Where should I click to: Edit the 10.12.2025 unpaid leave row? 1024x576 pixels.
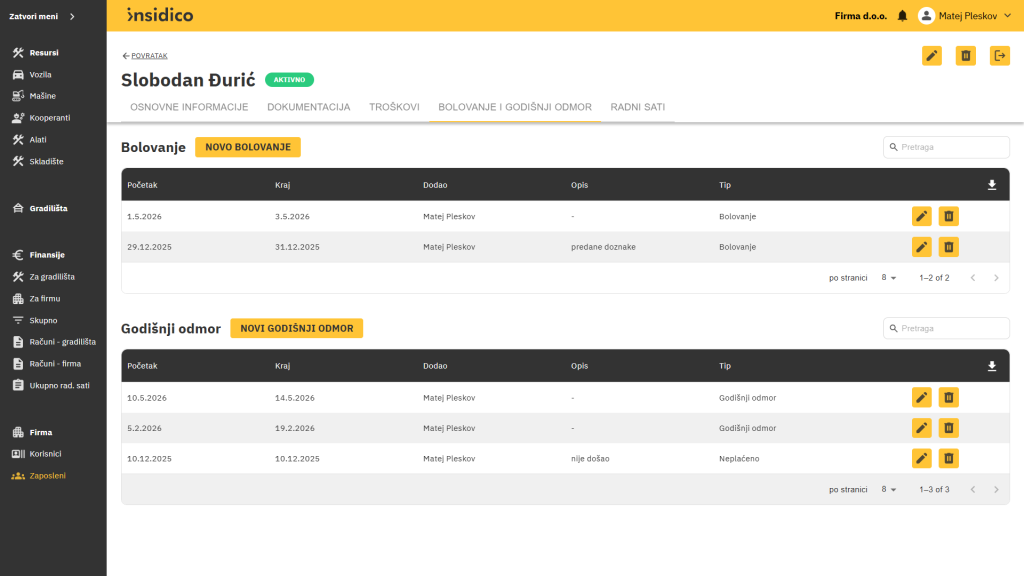pos(921,458)
